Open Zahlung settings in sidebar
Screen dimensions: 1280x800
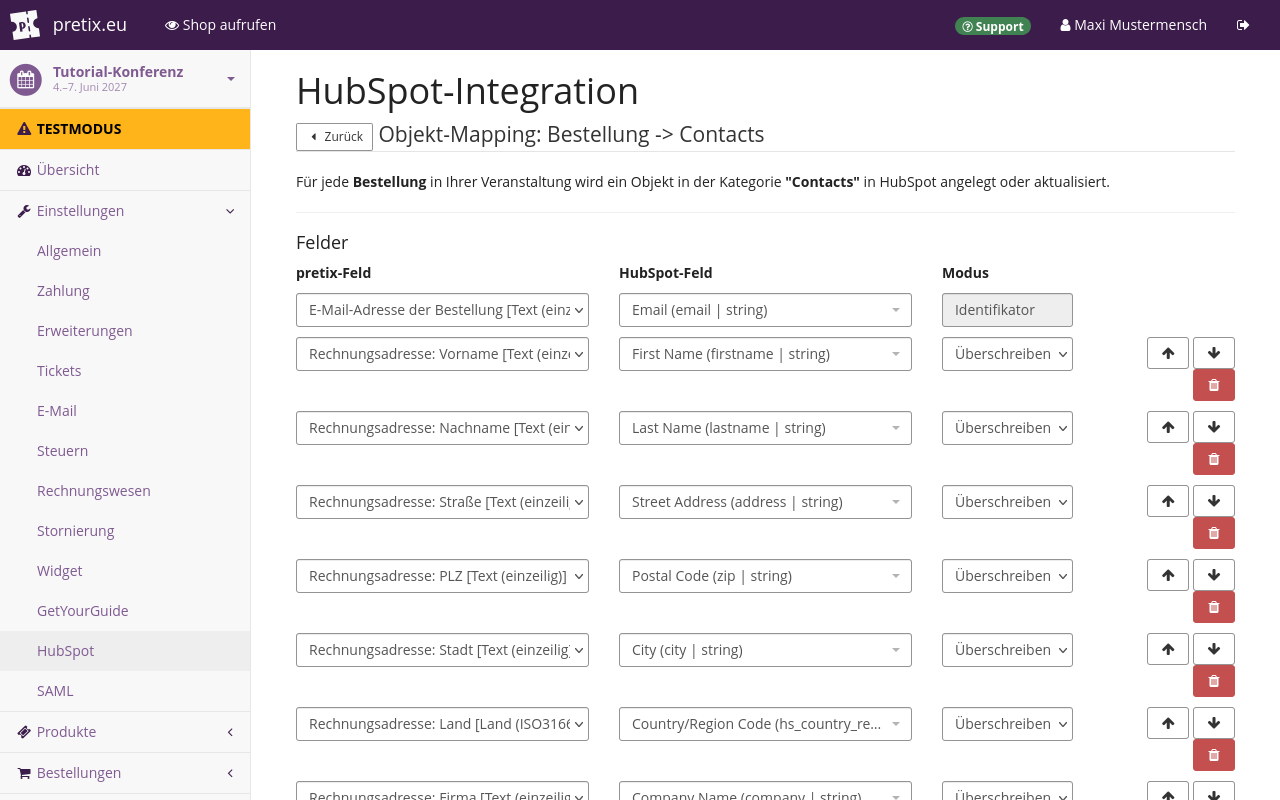pos(125,291)
